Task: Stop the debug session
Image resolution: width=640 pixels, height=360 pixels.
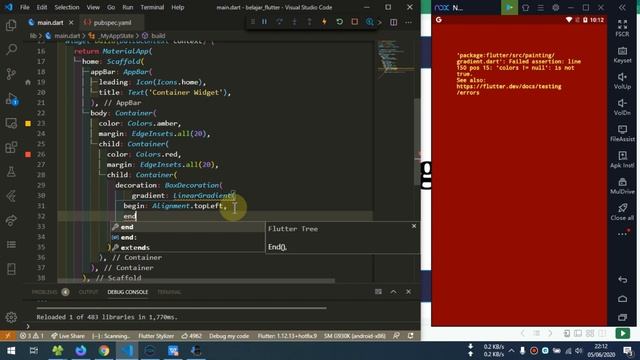Action: tap(354, 22)
